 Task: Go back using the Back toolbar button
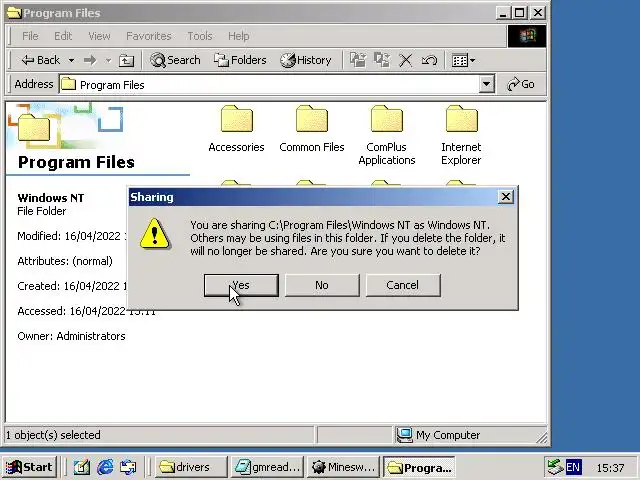tap(41, 60)
